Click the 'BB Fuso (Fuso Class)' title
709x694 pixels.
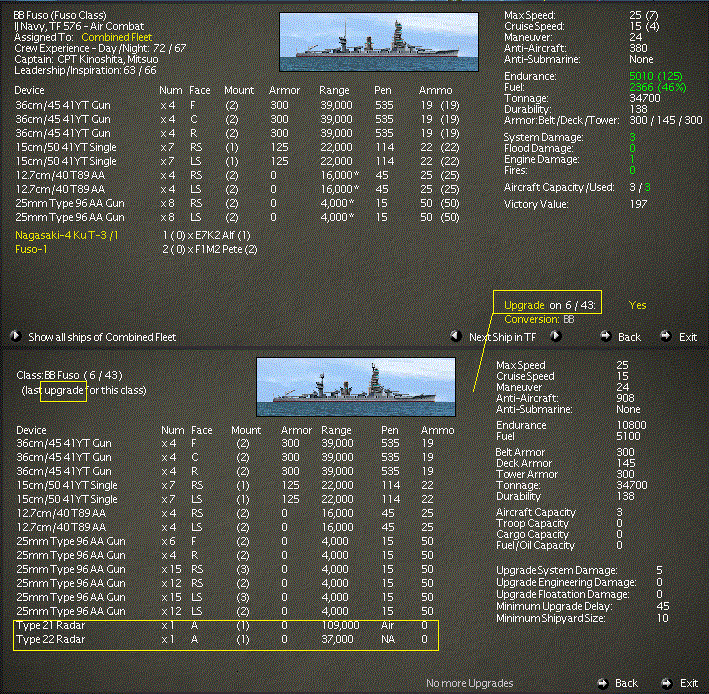pos(60,15)
